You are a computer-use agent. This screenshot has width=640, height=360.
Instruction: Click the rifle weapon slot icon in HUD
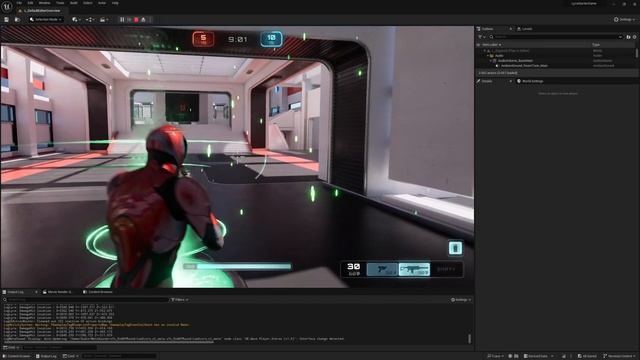tap(414, 269)
